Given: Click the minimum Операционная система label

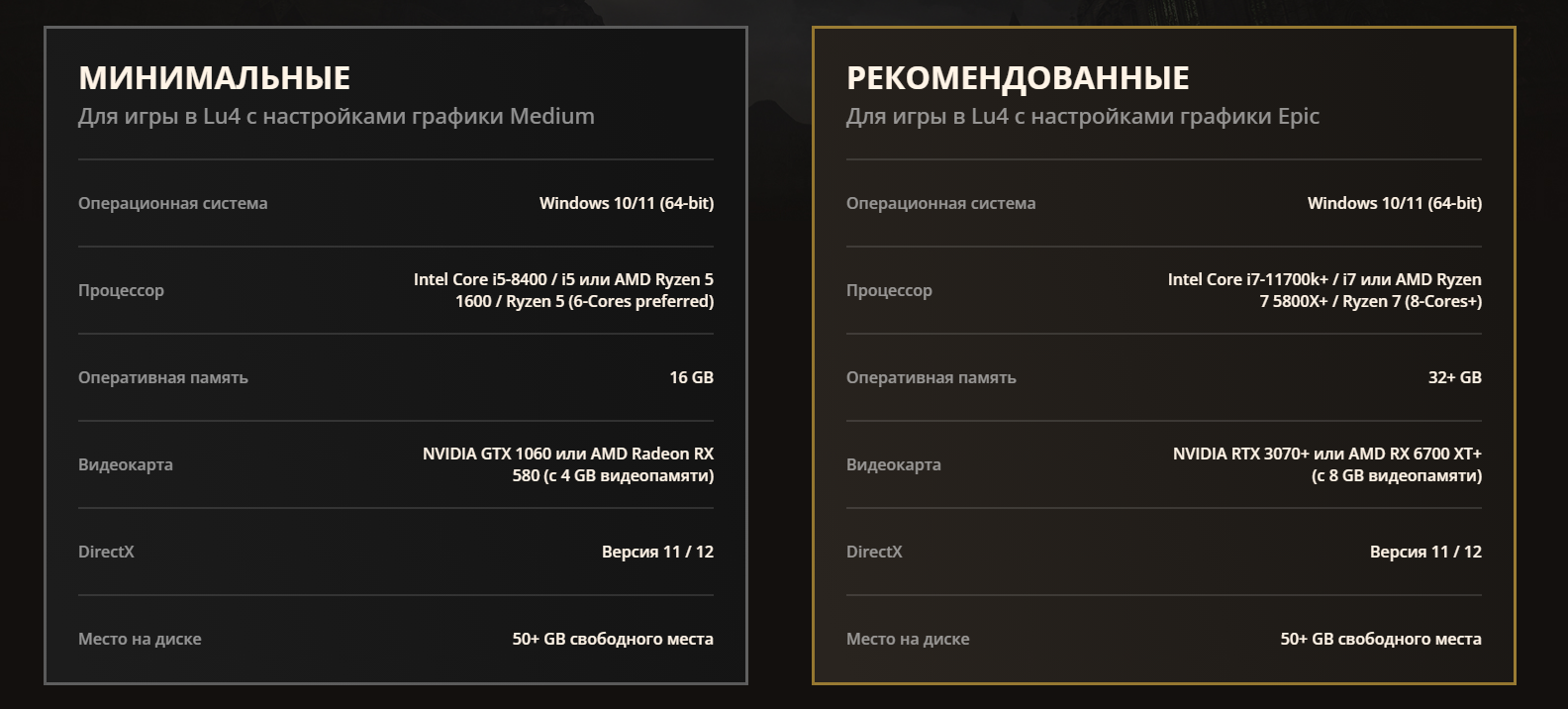Looking at the screenshot, I should 173,203.
